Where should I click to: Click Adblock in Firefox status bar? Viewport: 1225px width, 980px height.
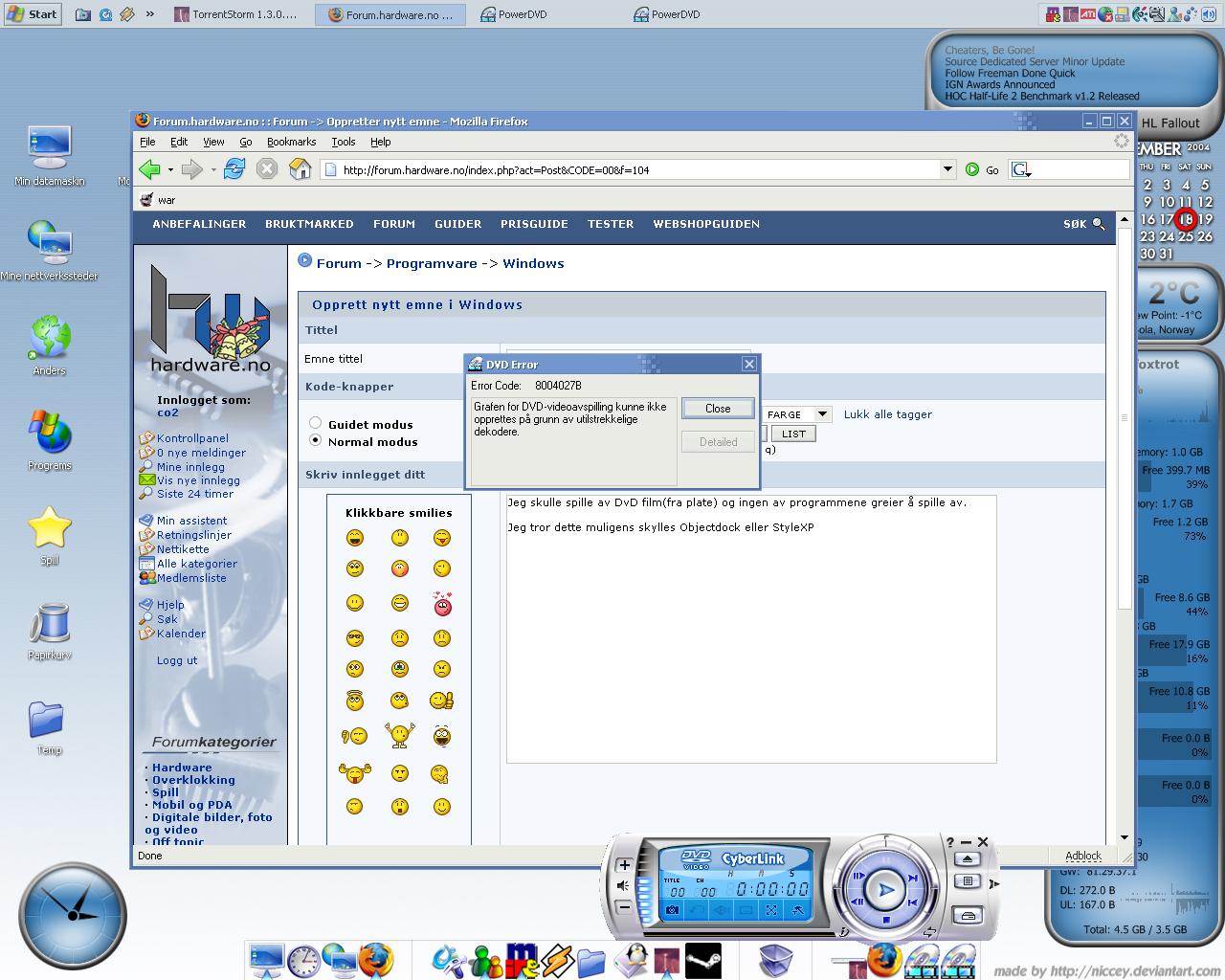pyautogui.click(x=1083, y=856)
